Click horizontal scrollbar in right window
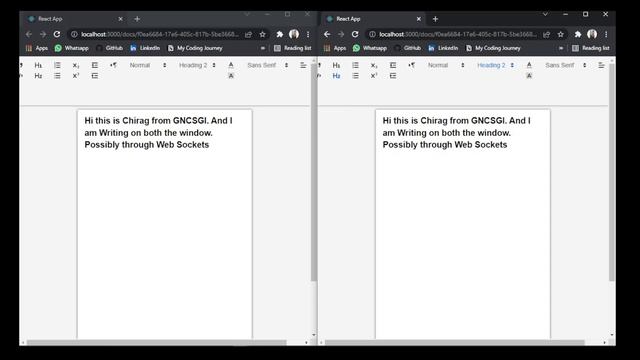This screenshot has height=360, width=640. [454, 342]
